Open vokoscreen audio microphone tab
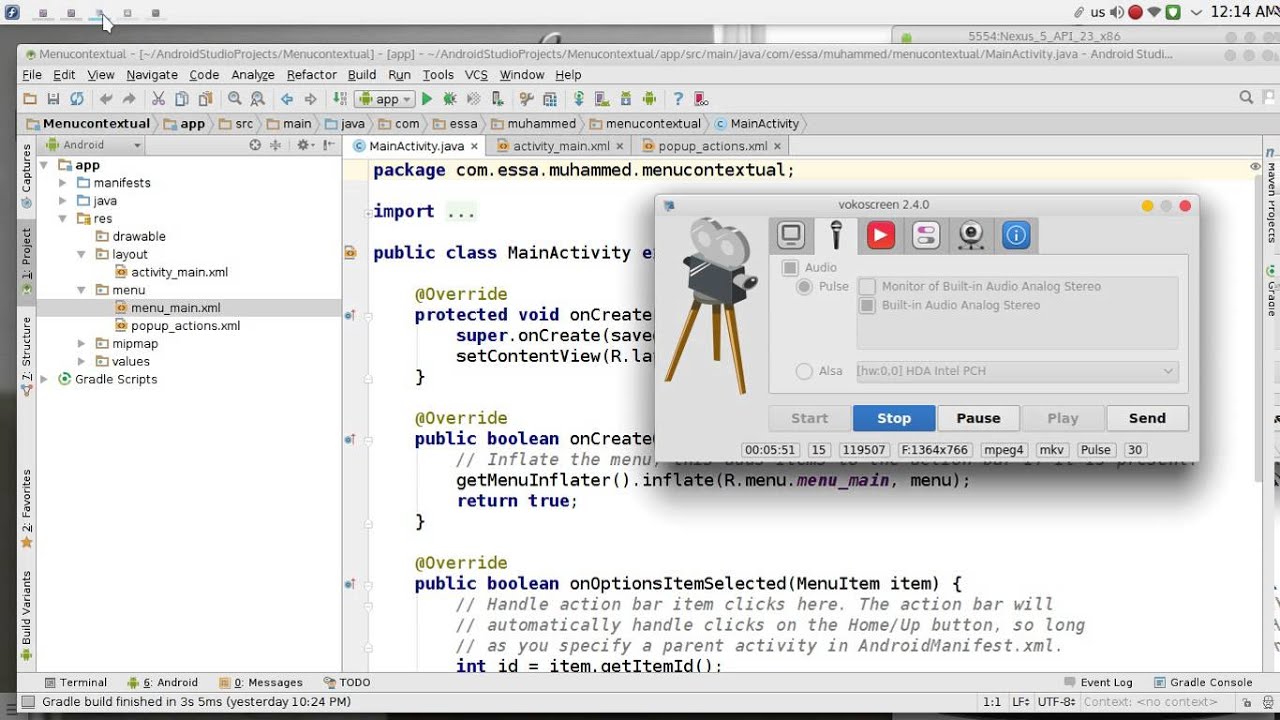The height and width of the screenshot is (720, 1280). [836, 235]
